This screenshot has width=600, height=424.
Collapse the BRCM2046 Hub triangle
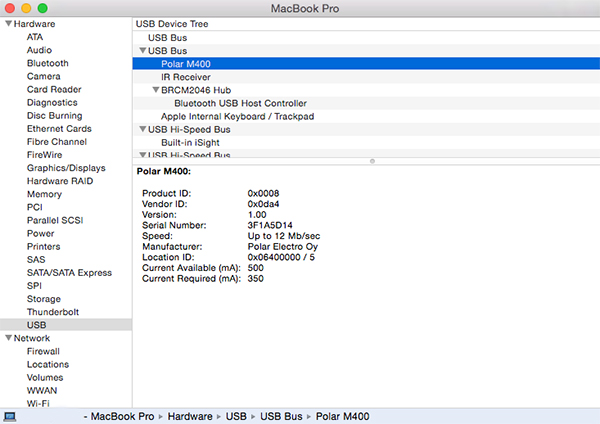pyautogui.click(x=155, y=90)
